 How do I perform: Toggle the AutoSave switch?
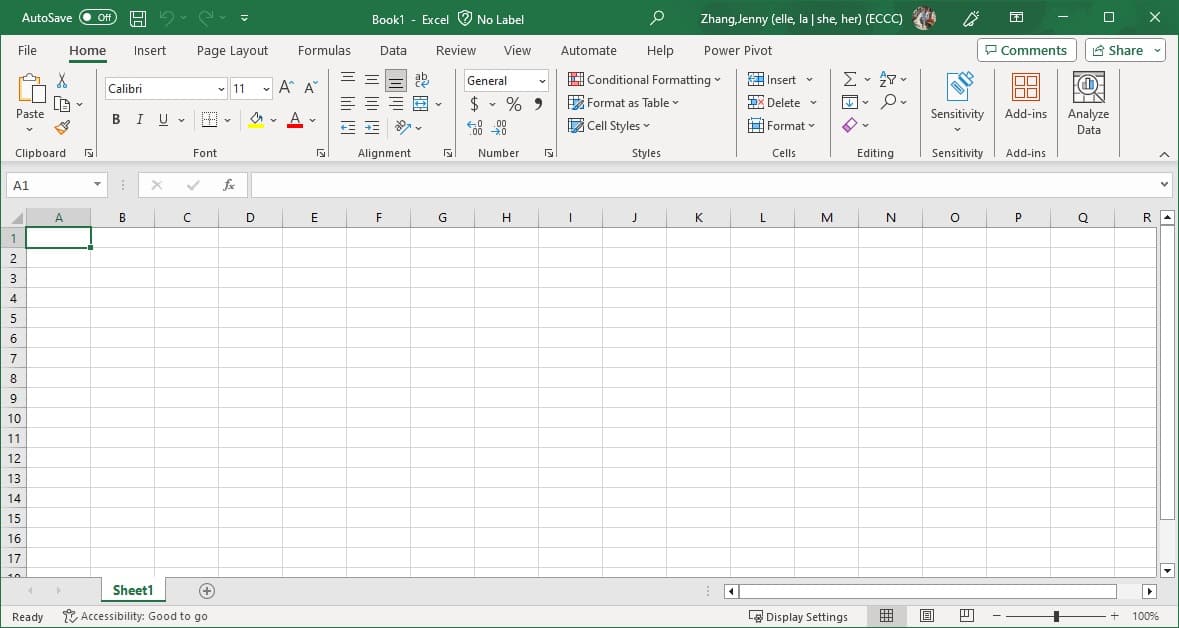(97, 18)
